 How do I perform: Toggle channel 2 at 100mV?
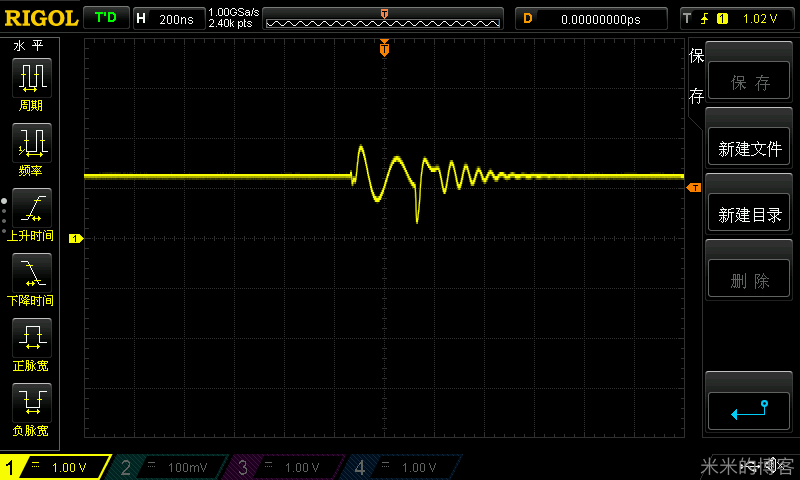[x=170, y=467]
